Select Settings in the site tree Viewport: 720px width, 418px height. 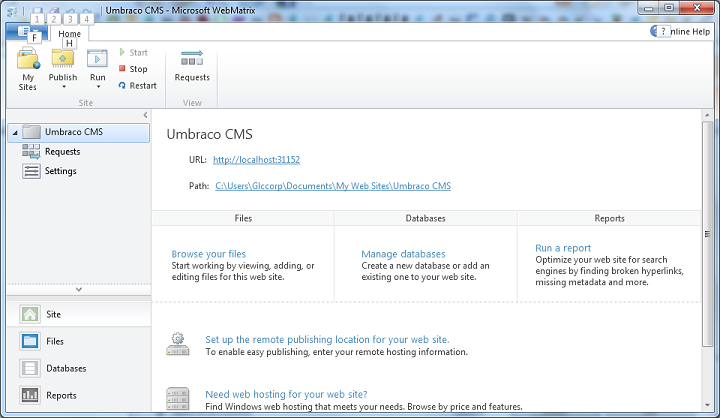61,171
